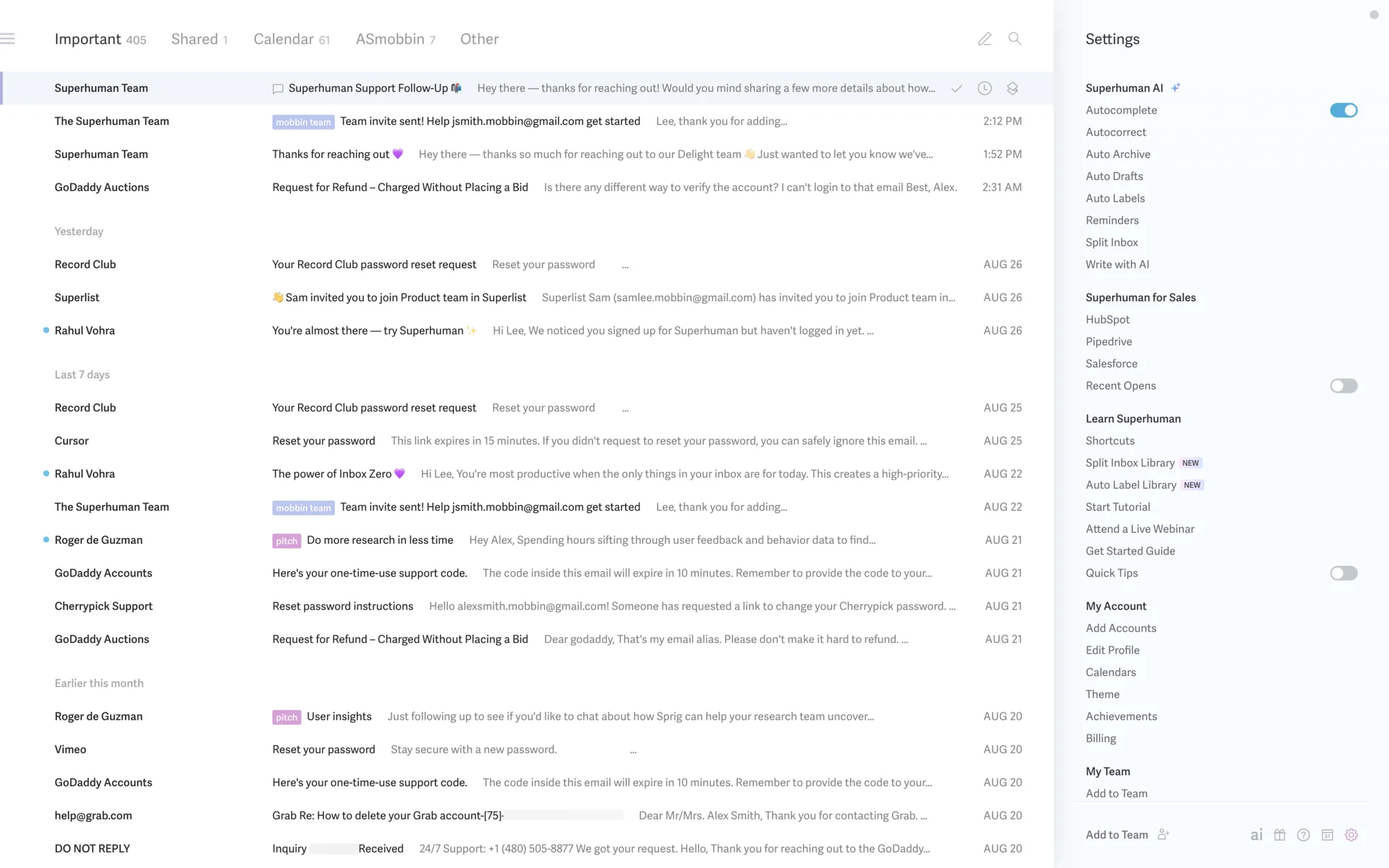The width and height of the screenshot is (1389, 868).
Task: Open Theme settings option
Action: tap(1103, 694)
